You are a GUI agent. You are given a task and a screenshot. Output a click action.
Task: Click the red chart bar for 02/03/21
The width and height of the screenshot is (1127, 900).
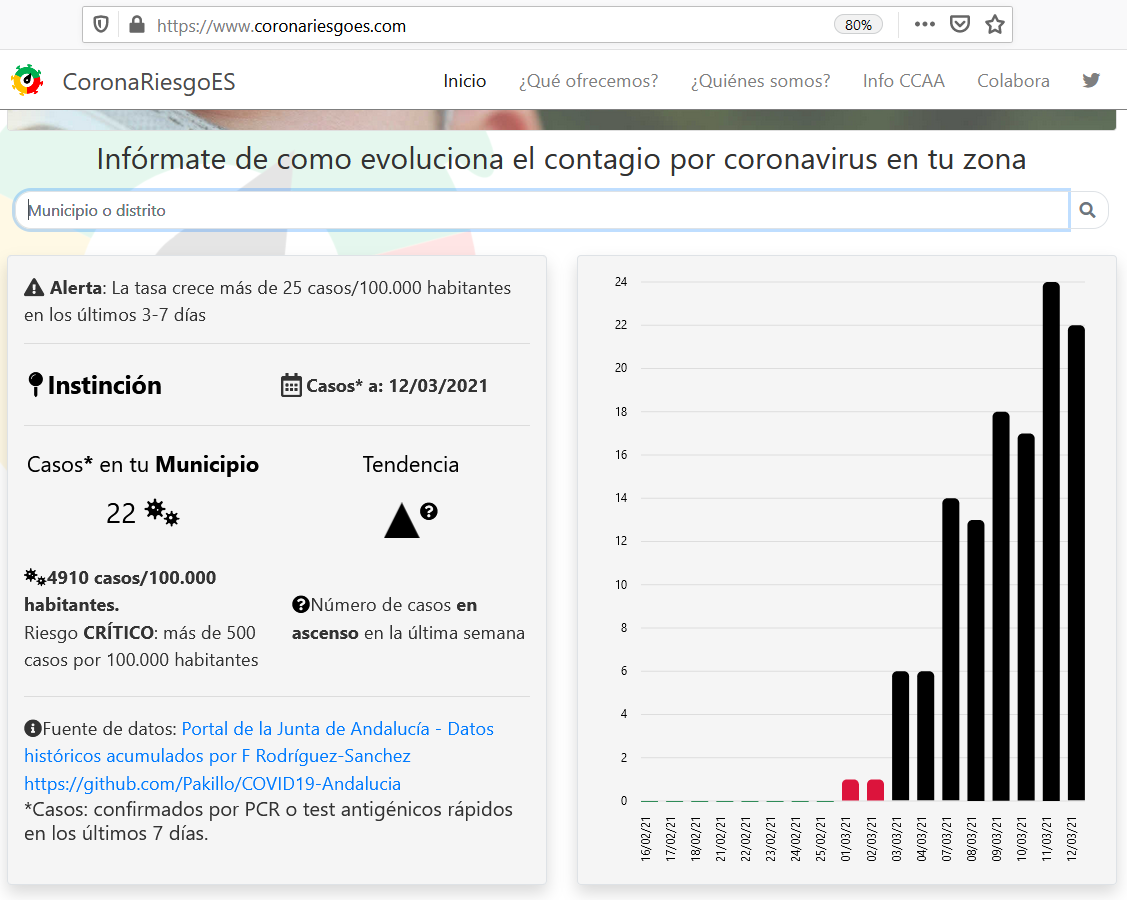875,790
